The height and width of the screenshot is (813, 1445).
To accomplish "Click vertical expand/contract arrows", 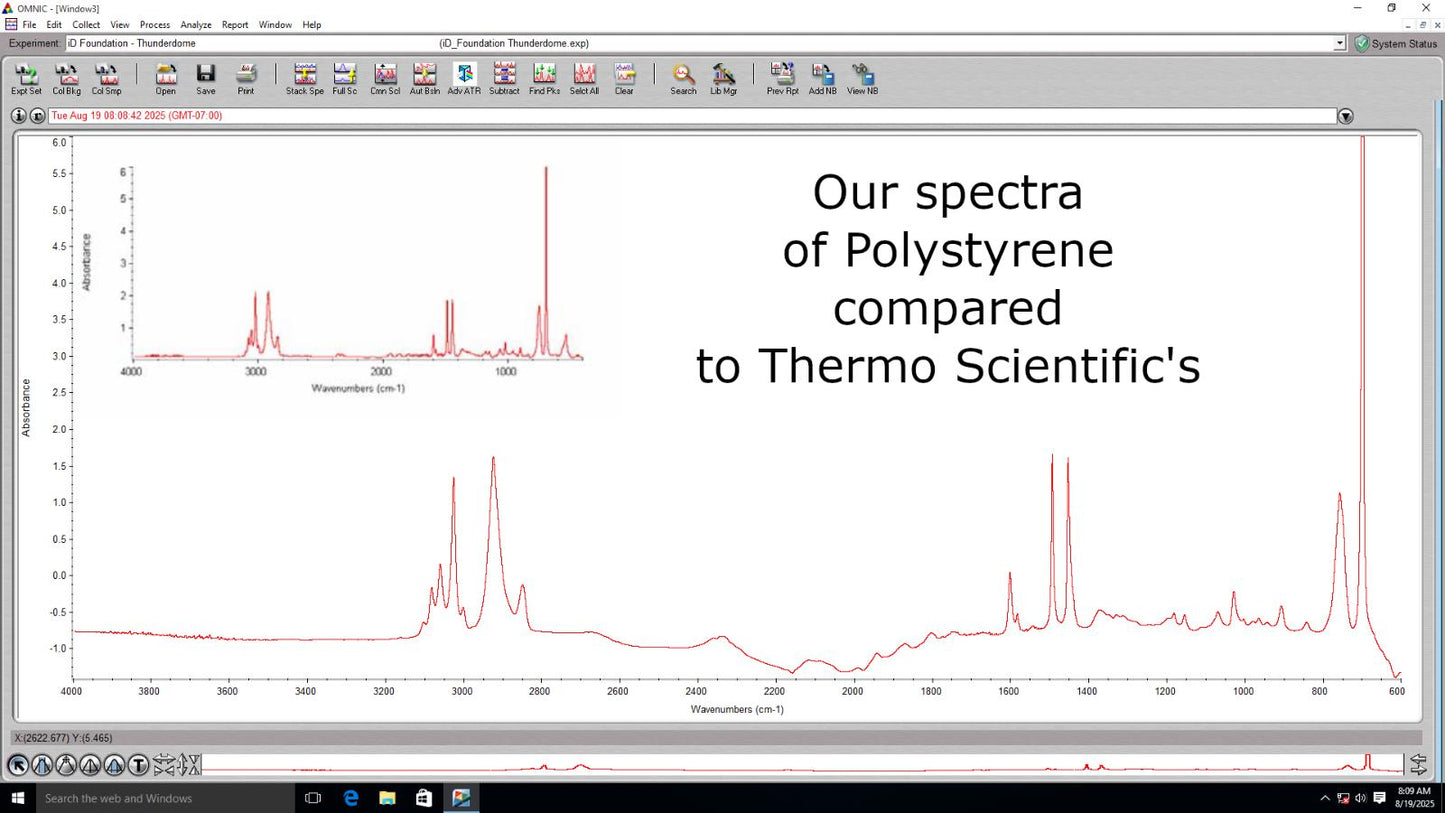I will tap(190, 766).
